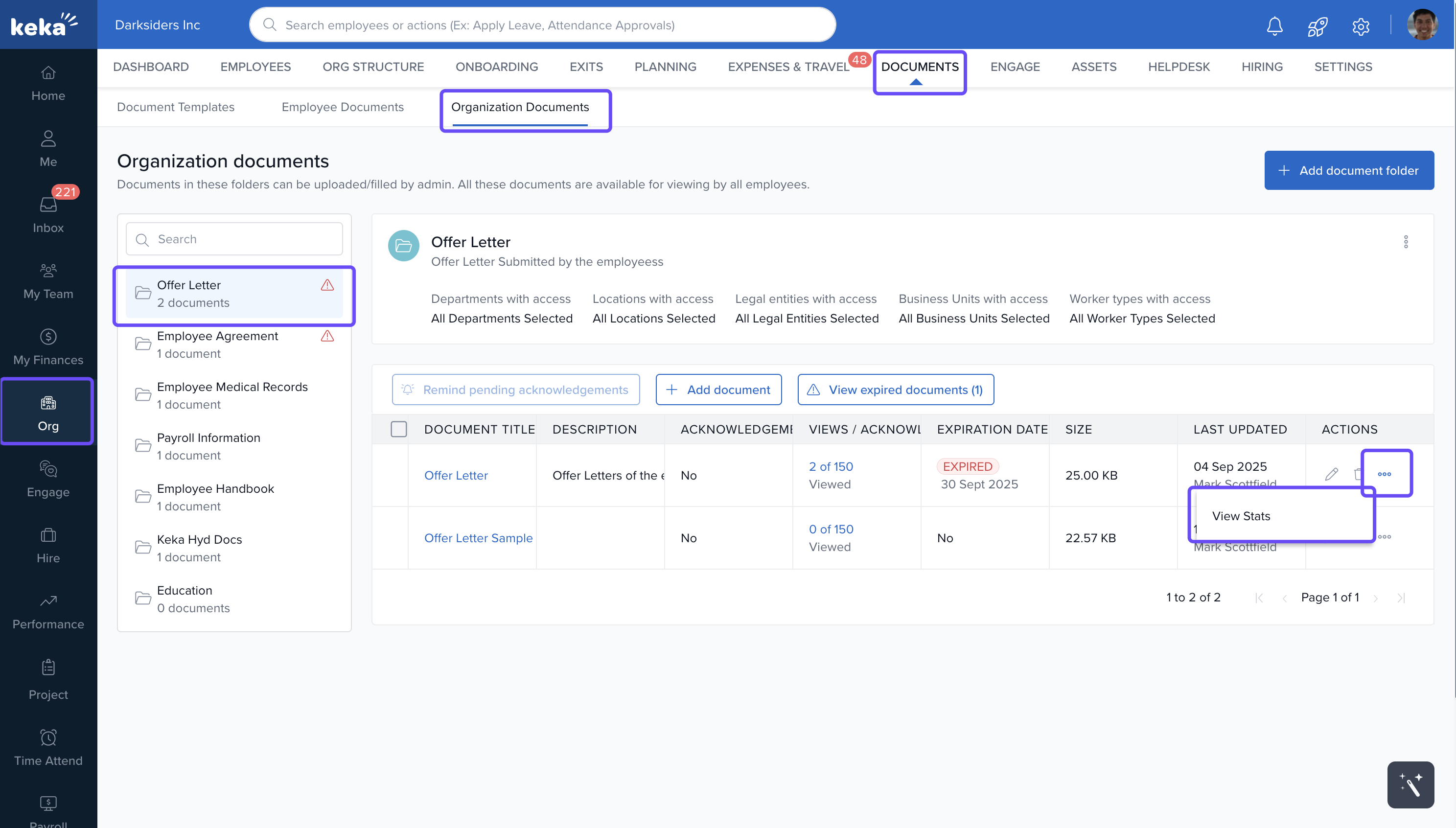Select View Stats menu option
This screenshot has height=828, width=1456.
(x=1241, y=516)
